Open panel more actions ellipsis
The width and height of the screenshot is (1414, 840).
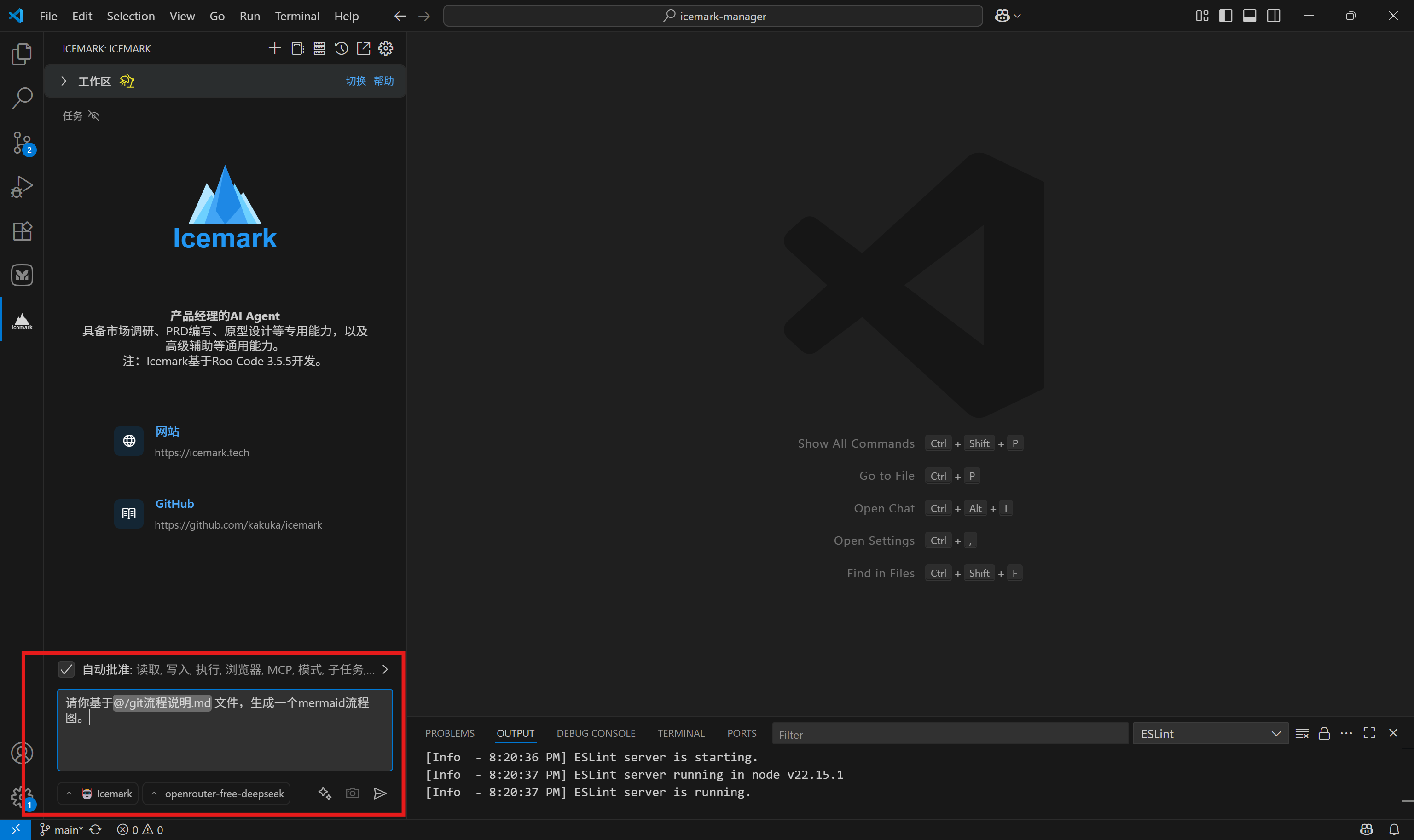1346,734
